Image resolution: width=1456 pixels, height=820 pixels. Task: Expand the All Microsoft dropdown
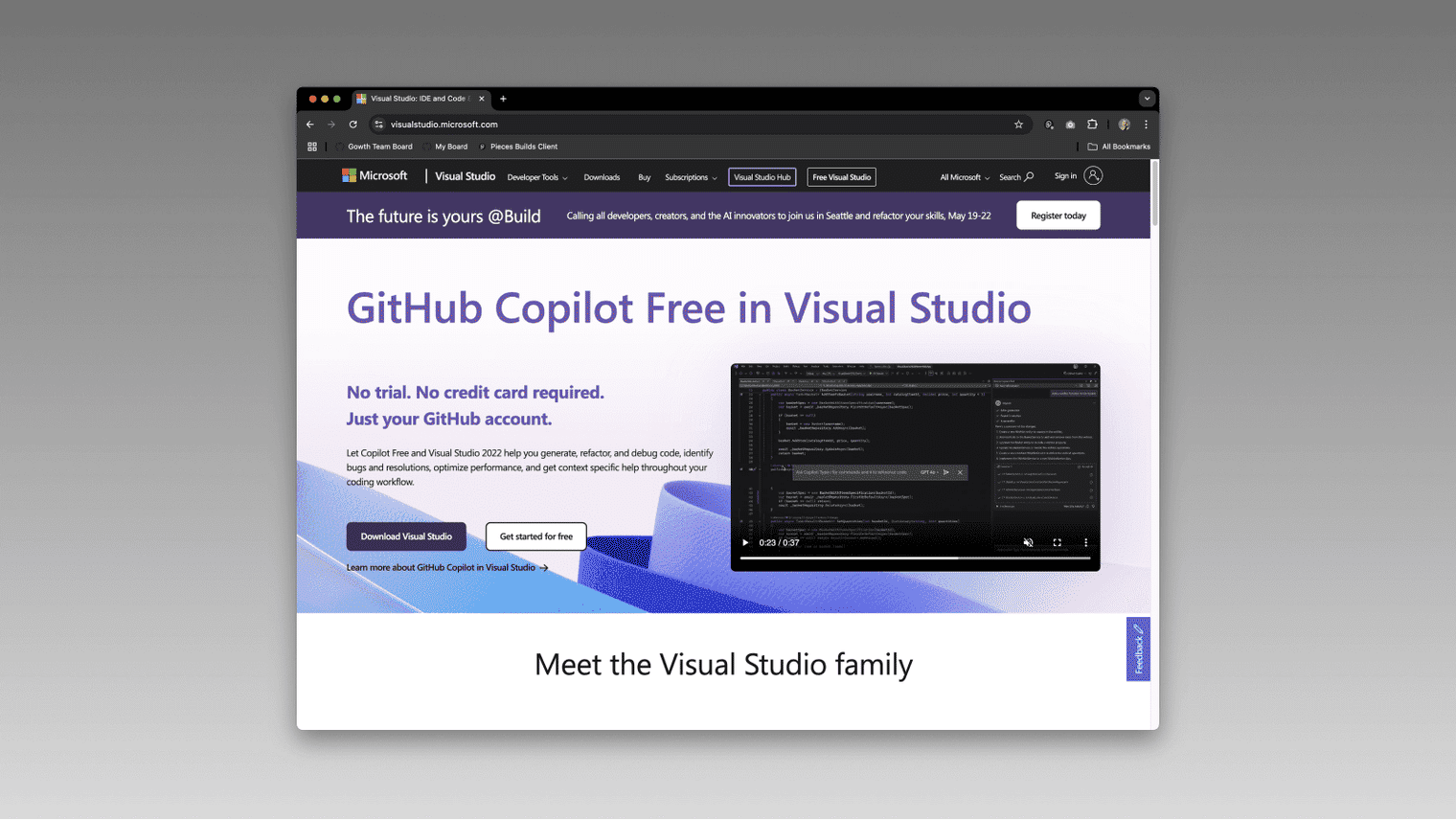pyautogui.click(x=965, y=177)
